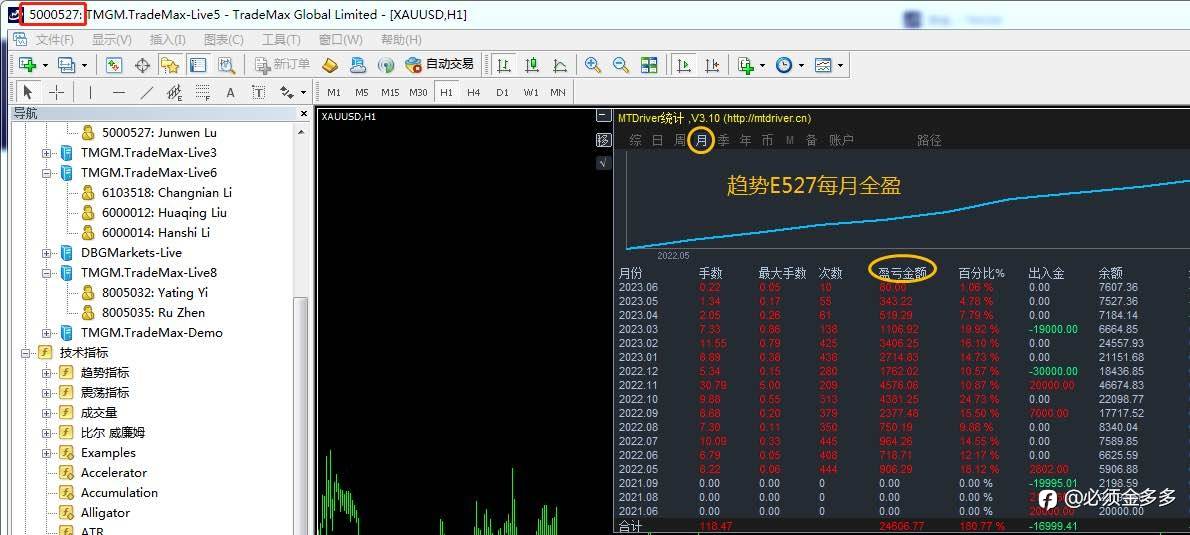
Task: Select the horizontal line tool
Action: (118, 92)
